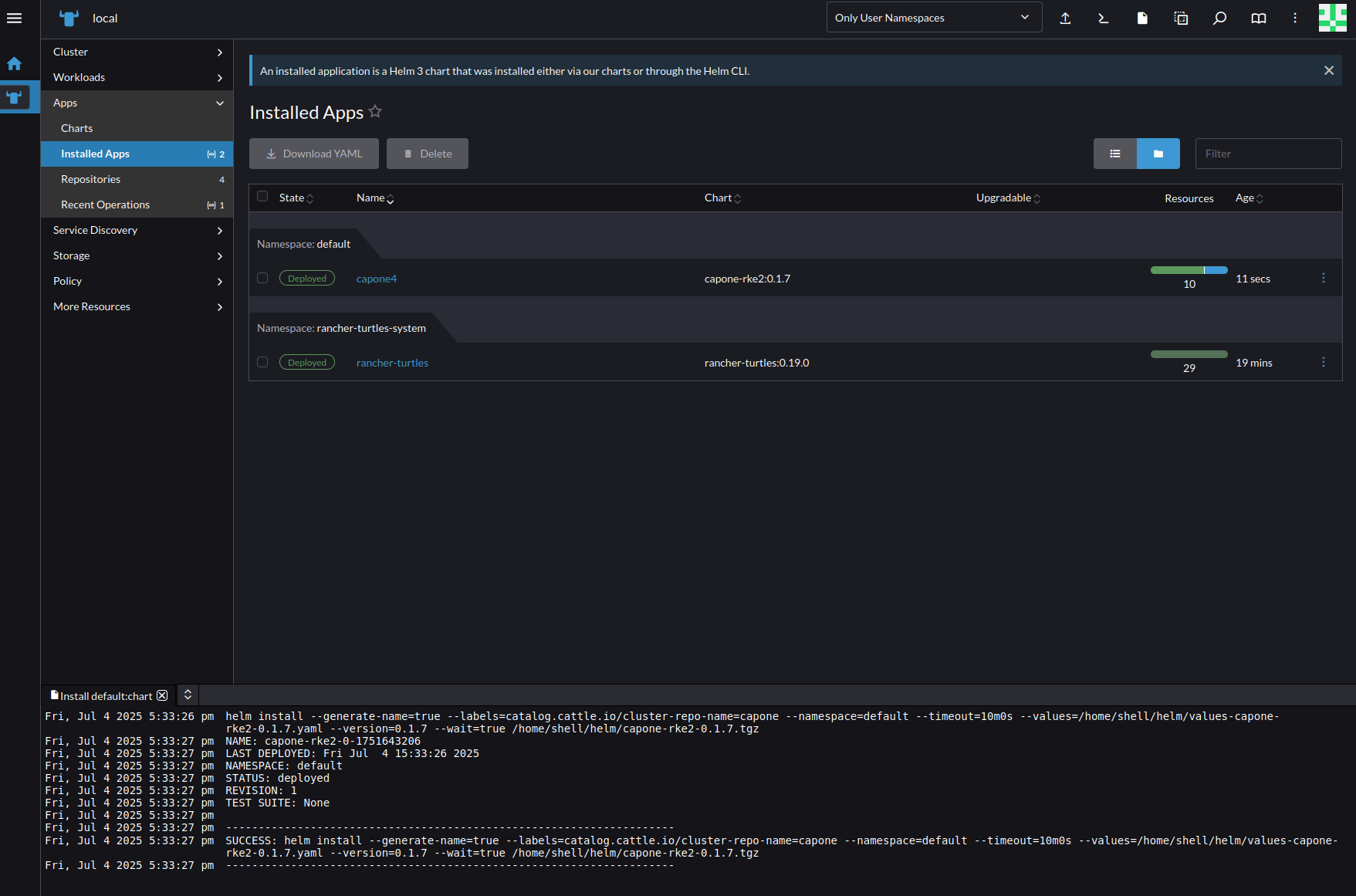This screenshot has width=1356, height=896.
Task: Select the local cluster icon in sidebar
Action: [x=15, y=97]
